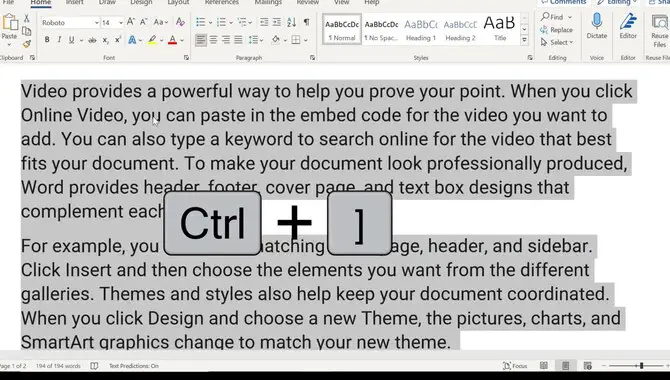Open the Editor pane
670x380 pixels.
pos(628,26)
